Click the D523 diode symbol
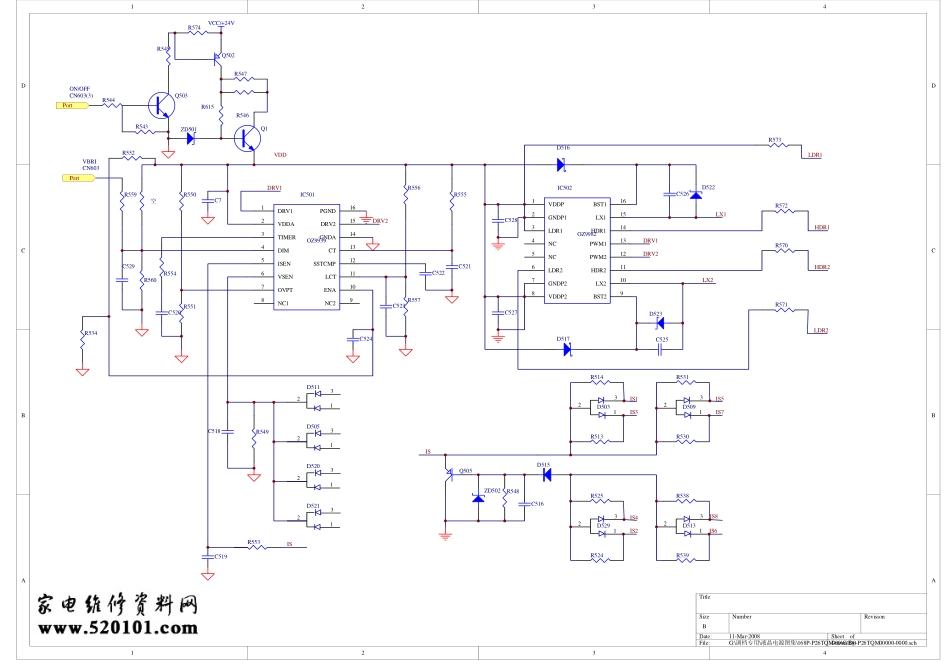This screenshot has width=950, height=672. pos(658,322)
